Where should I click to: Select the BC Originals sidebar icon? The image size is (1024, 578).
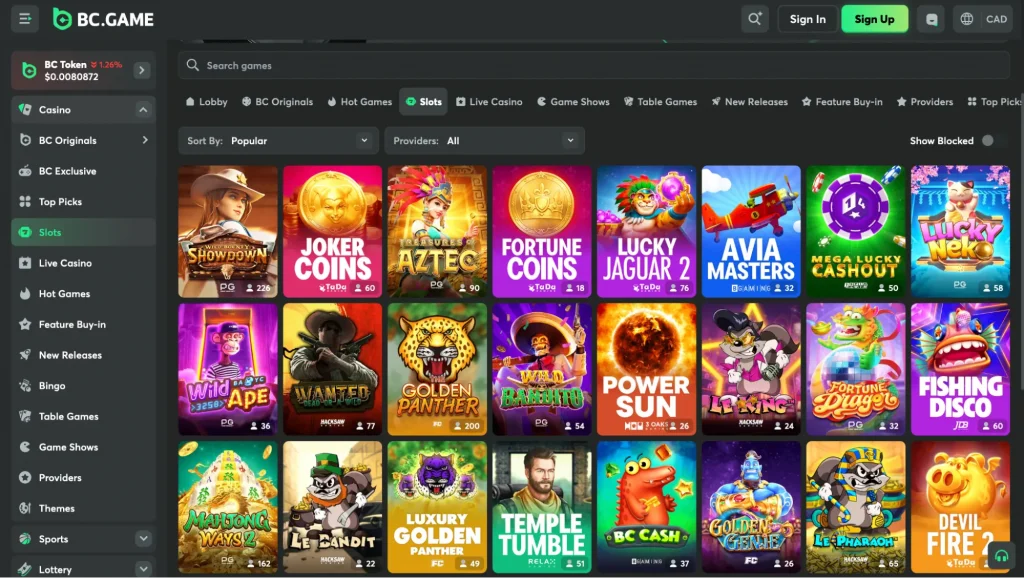pyautogui.click(x=25, y=140)
